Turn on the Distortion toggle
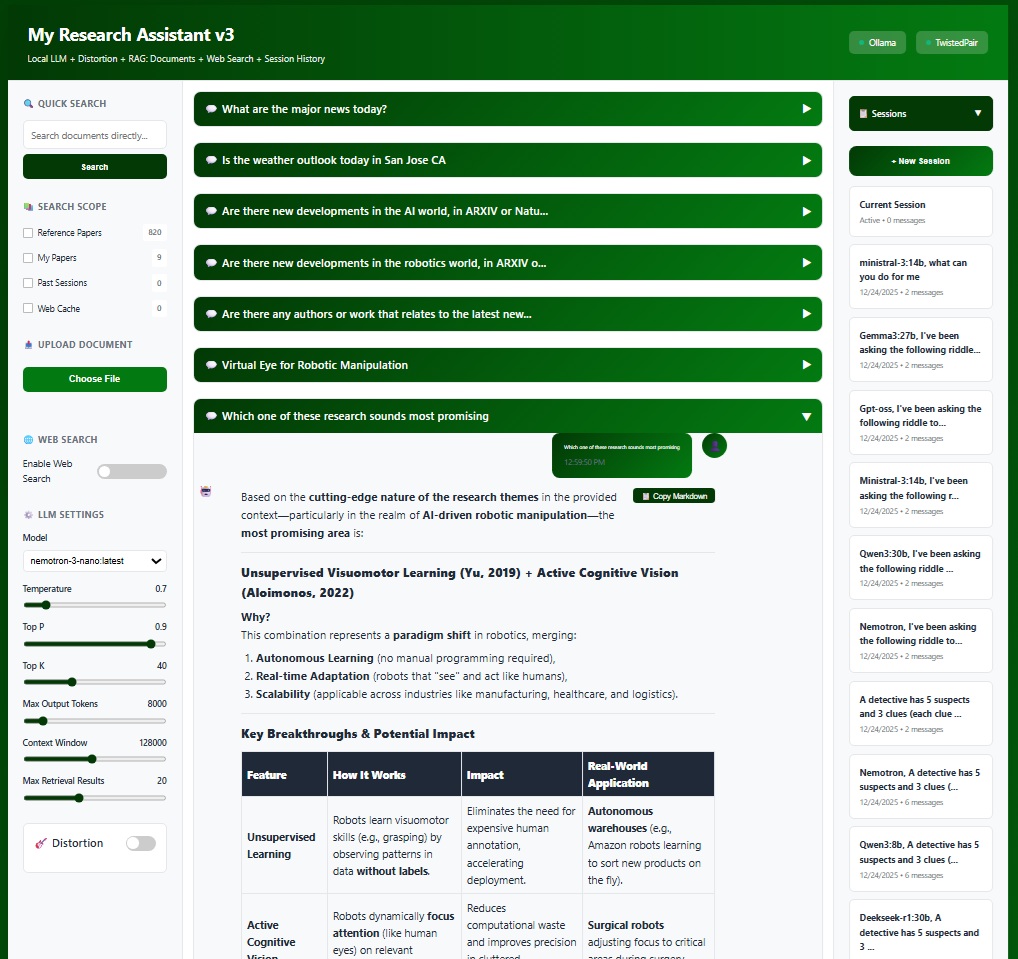This screenshot has width=1018, height=959. pos(140,843)
